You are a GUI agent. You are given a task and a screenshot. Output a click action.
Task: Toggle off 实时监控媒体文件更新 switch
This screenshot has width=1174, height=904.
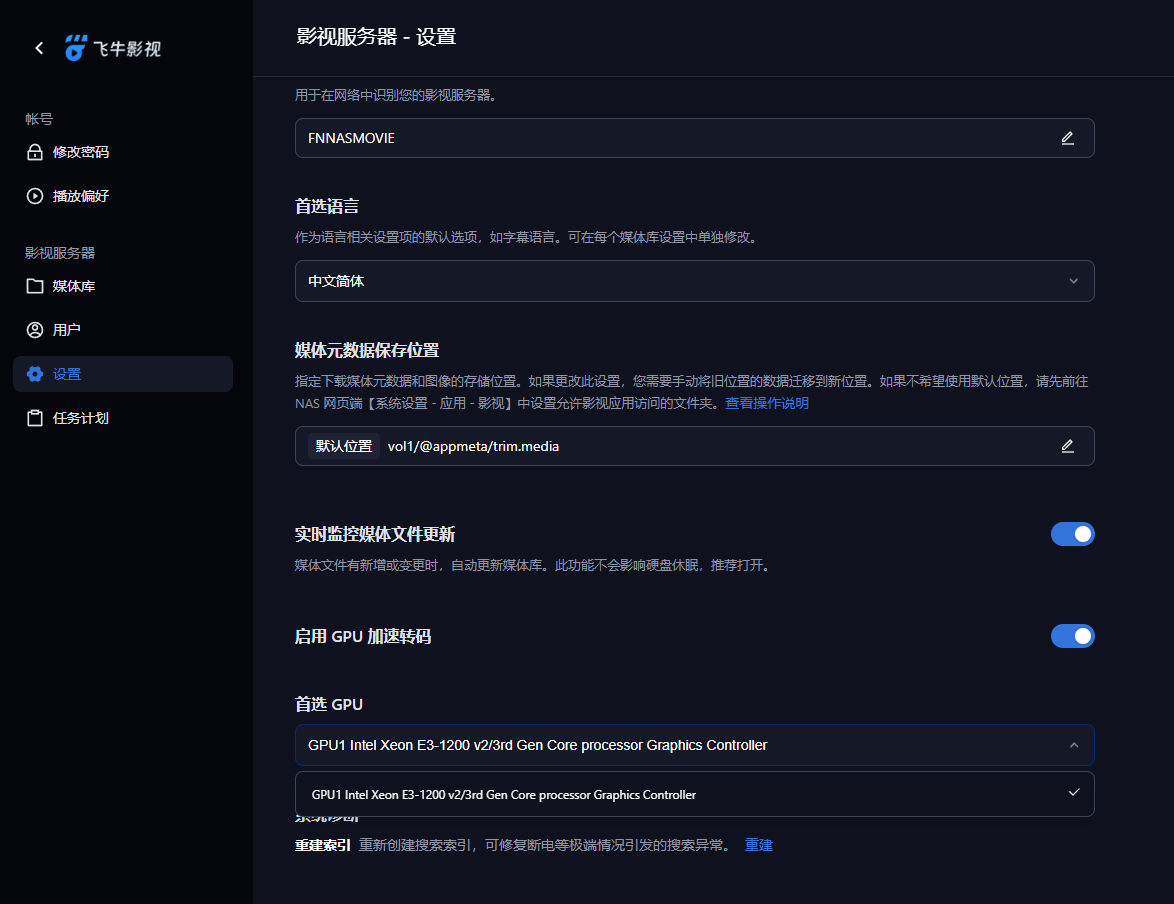[1072, 534]
